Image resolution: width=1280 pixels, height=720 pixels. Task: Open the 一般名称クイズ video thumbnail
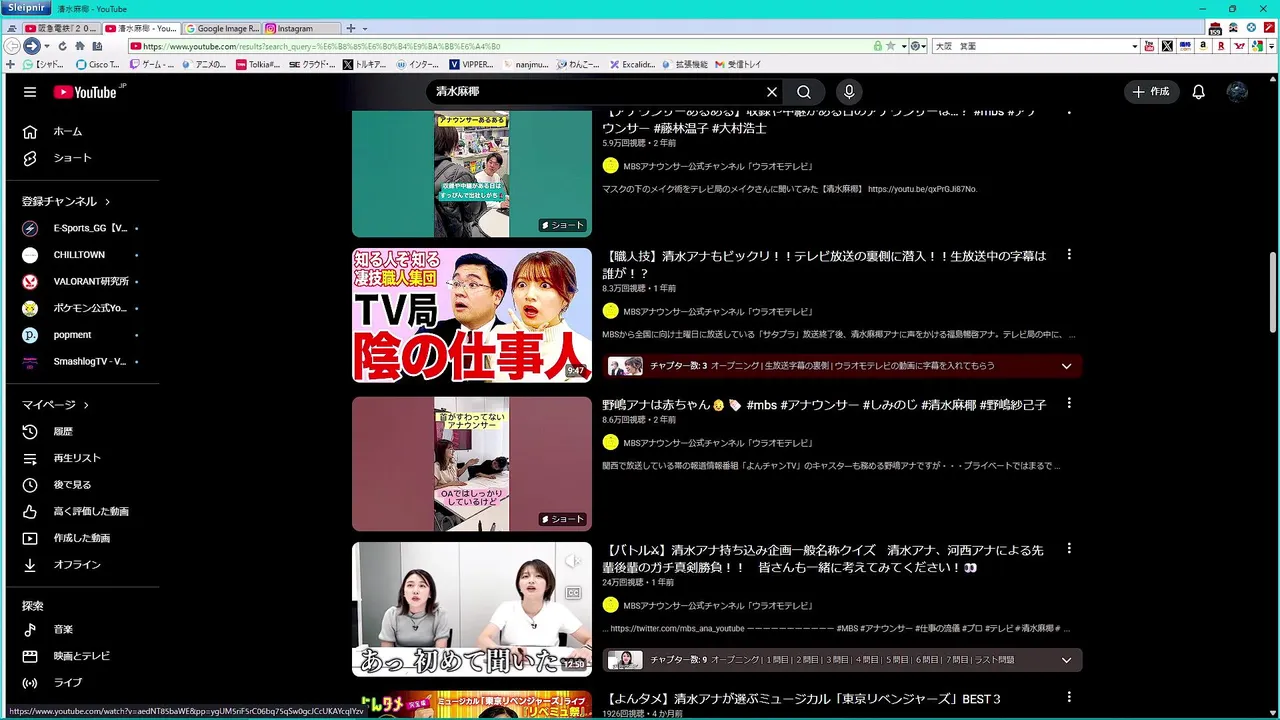point(472,609)
